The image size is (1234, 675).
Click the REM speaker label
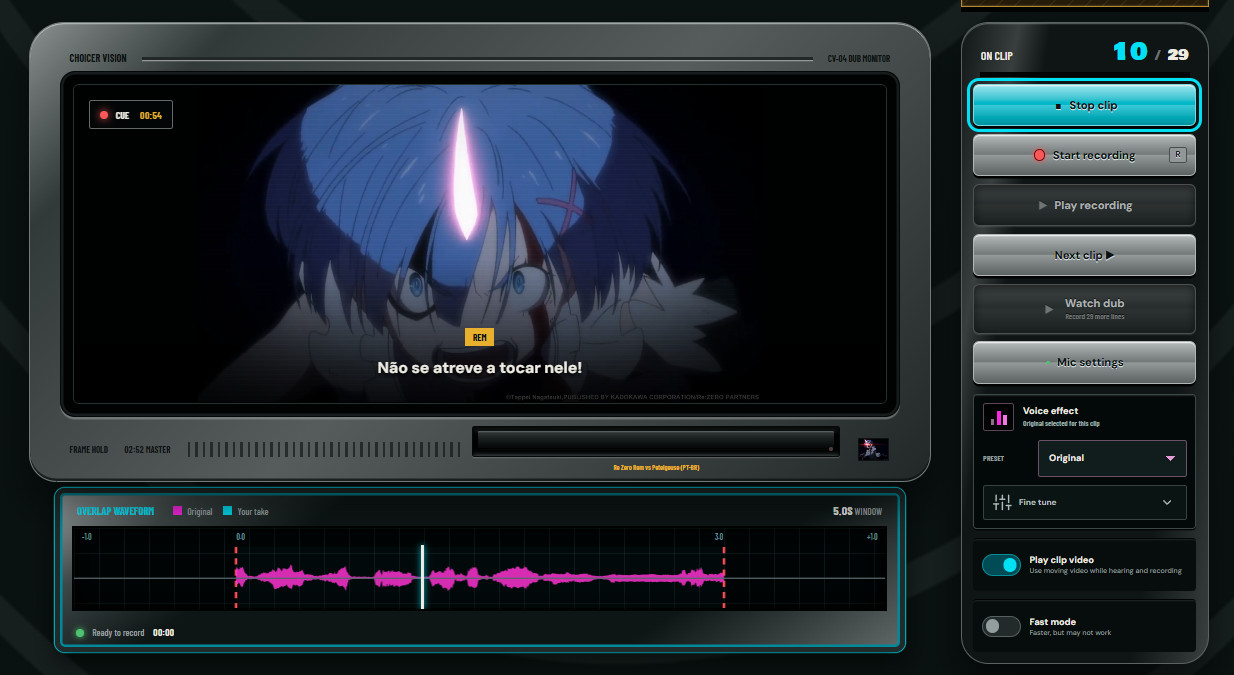479,337
